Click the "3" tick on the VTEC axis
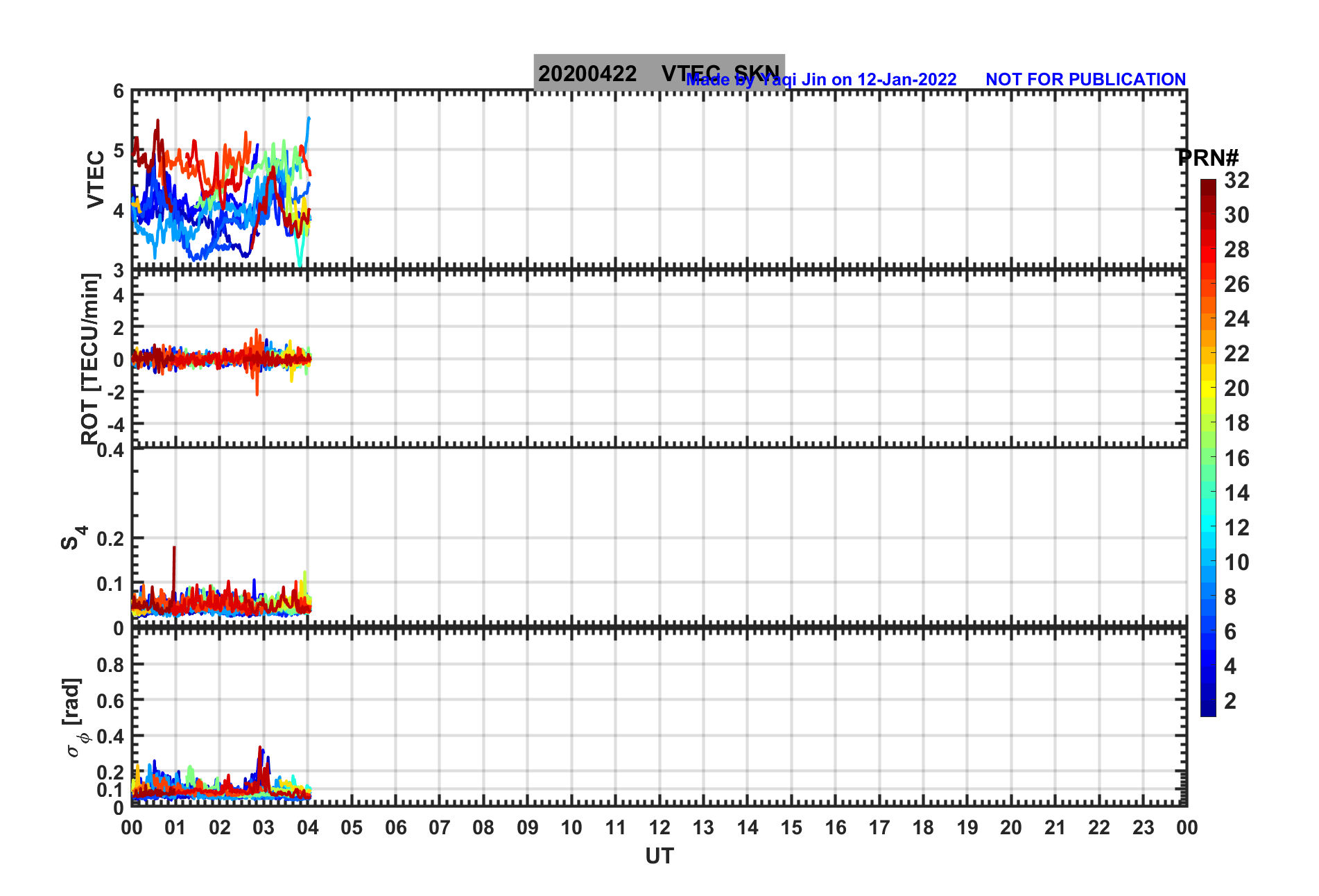The width and height of the screenshot is (1319, 896). 119,270
